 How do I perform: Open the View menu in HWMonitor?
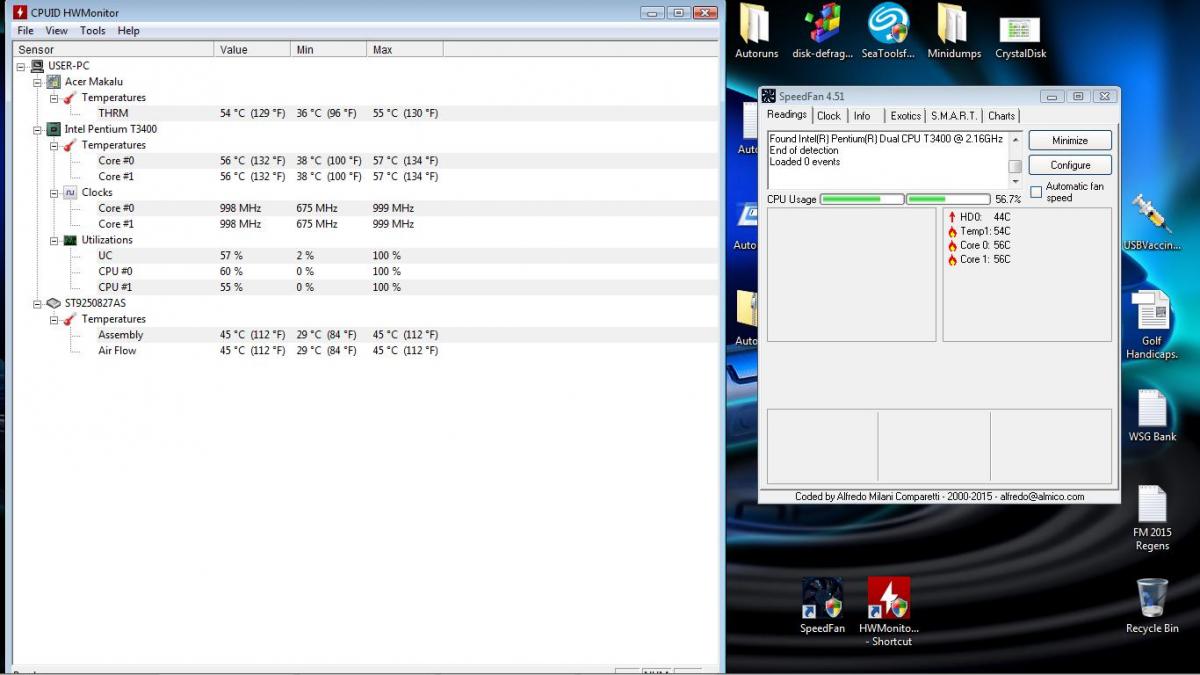[x=57, y=31]
